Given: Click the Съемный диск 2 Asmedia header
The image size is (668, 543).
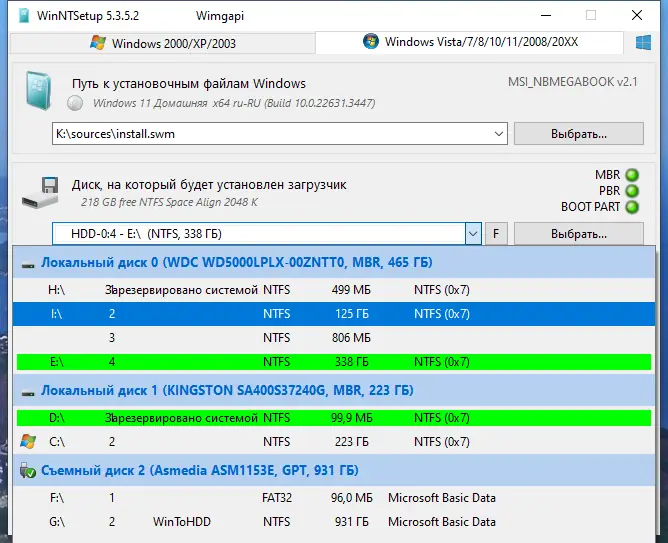Looking at the screenshot, I should [x=334, y=470].
